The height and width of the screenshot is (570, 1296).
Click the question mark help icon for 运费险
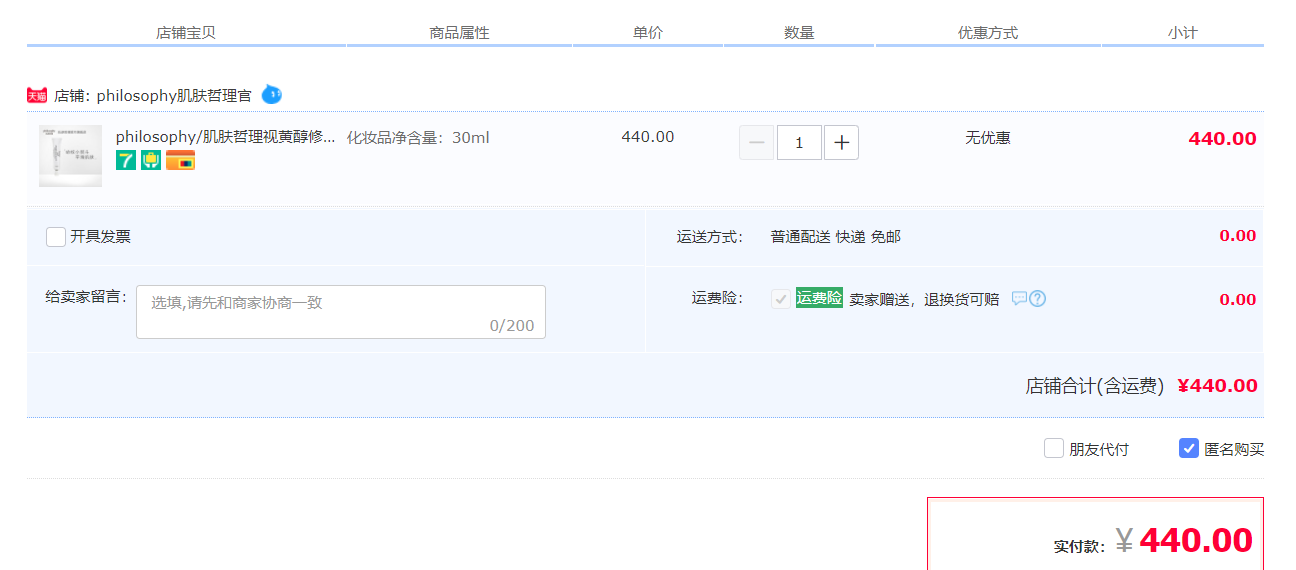click(x=1038, y=298)
